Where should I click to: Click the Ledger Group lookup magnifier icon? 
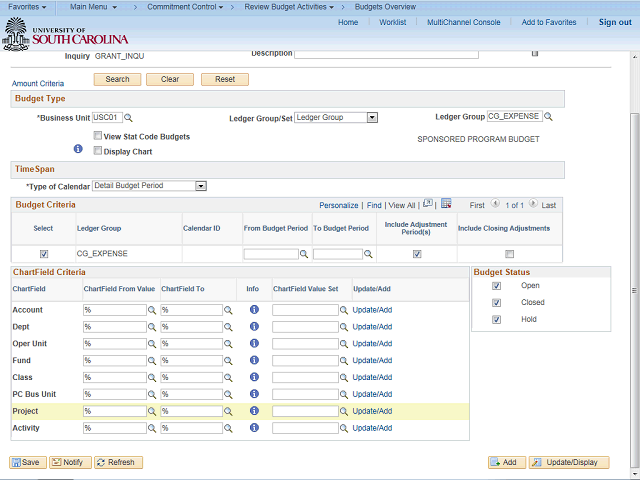[550, 118]
